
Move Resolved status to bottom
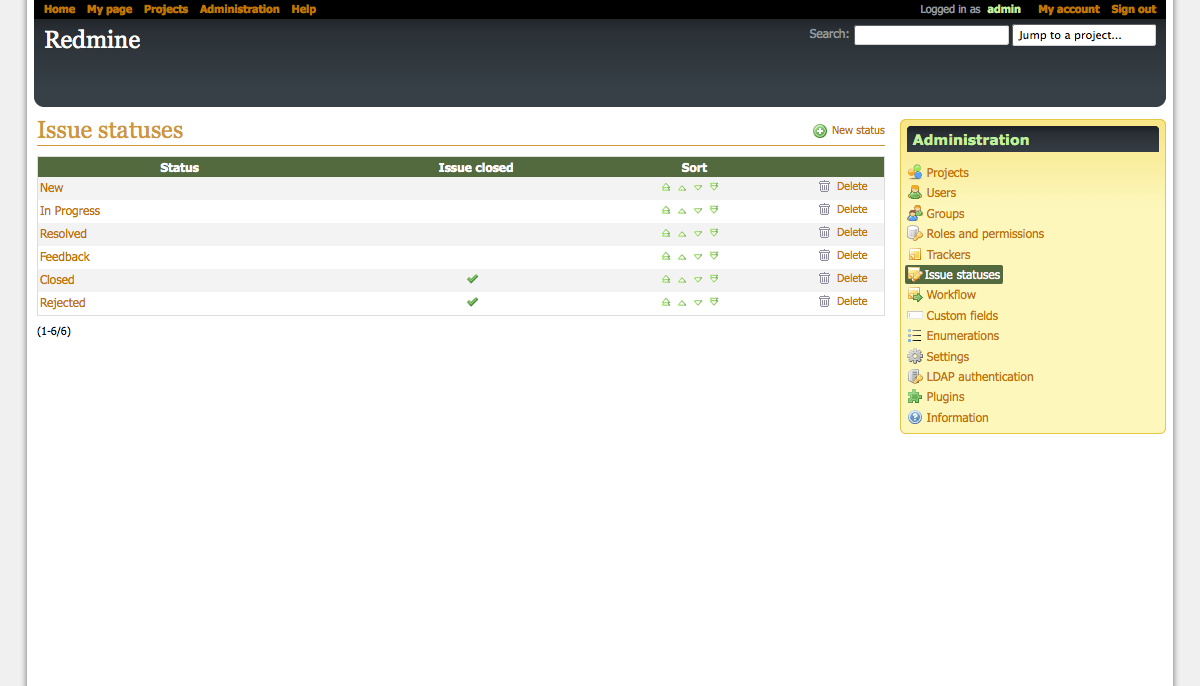click(714, 233)
